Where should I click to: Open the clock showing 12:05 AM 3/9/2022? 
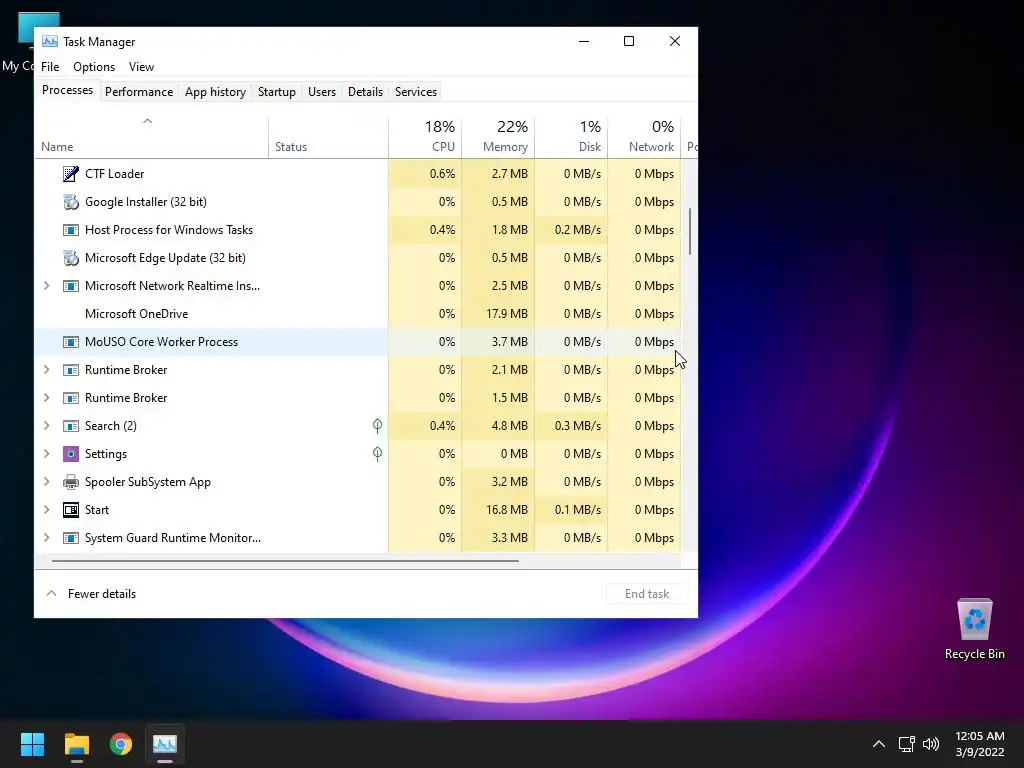coord(980,744)
